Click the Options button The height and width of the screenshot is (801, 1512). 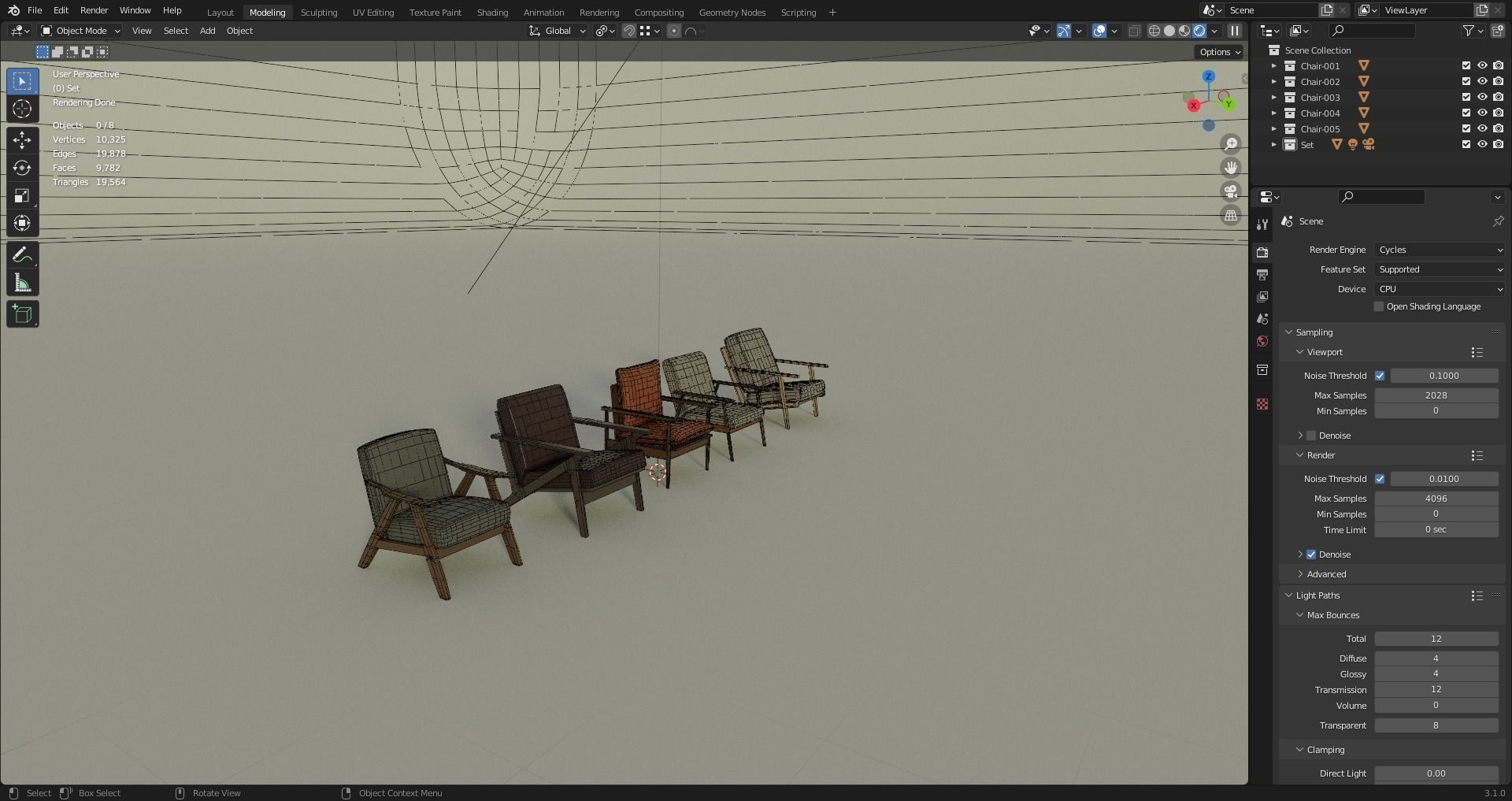pos(1219,52)
